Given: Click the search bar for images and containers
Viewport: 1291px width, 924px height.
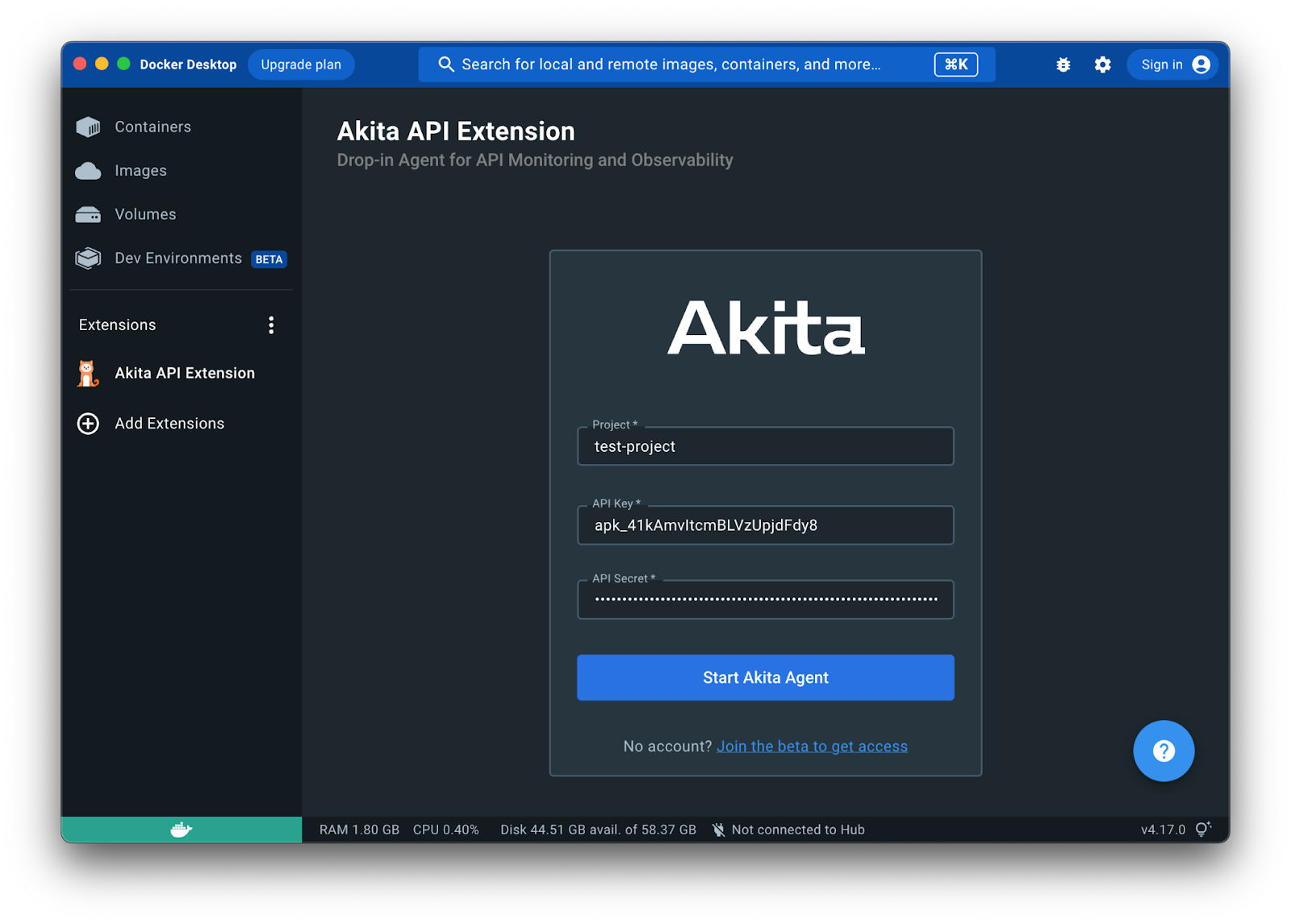Looking at the screenshot, I should tap(706, 65).
